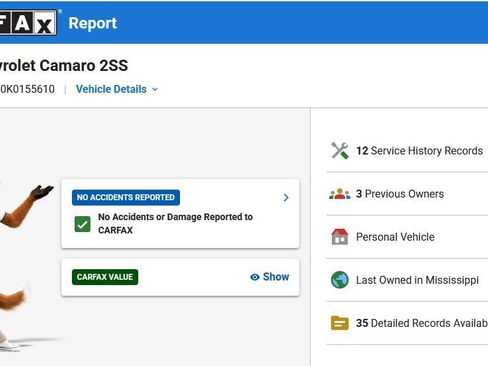Image resolution: width=488 pixels, height=366 pixels.
Task: Click the CARFAX logo in header
Action: (28, 22)
